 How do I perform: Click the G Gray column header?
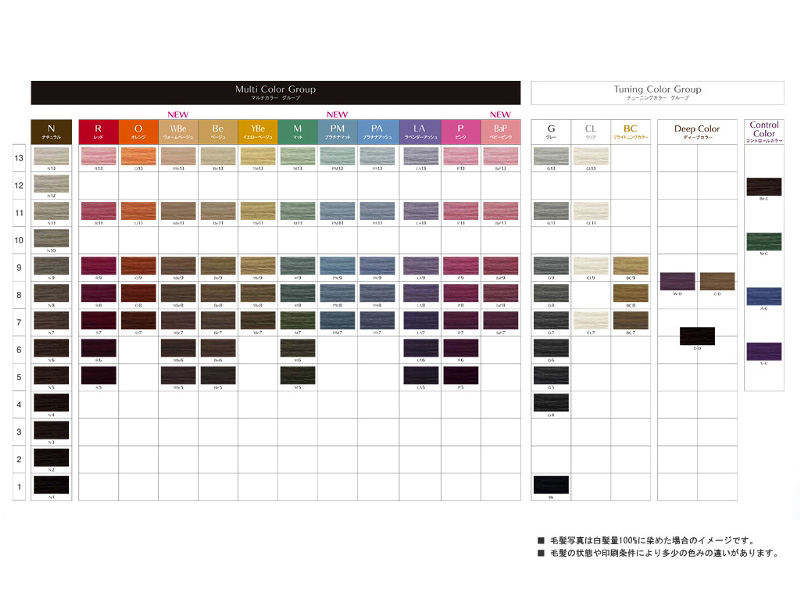(550, 132)
